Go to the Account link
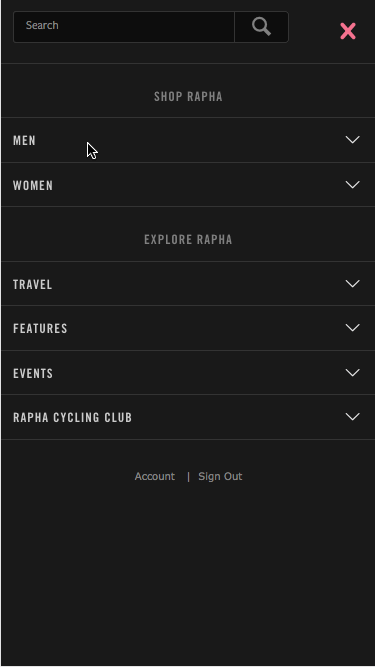The height and width of the screenshot is (667, 375). [x=154, y=476]
